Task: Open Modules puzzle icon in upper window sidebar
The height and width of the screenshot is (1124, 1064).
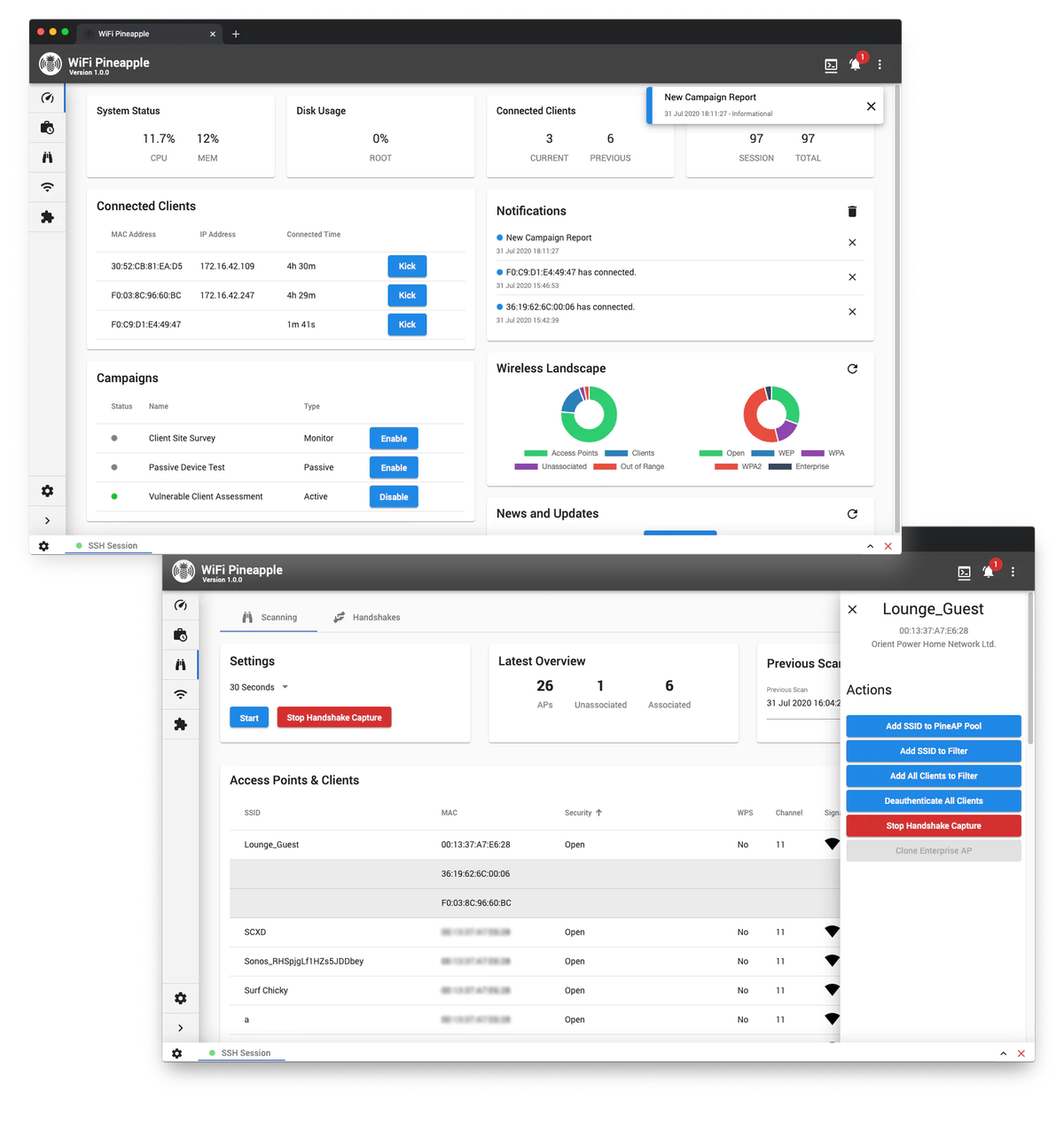Action: (x=47, y=216)
